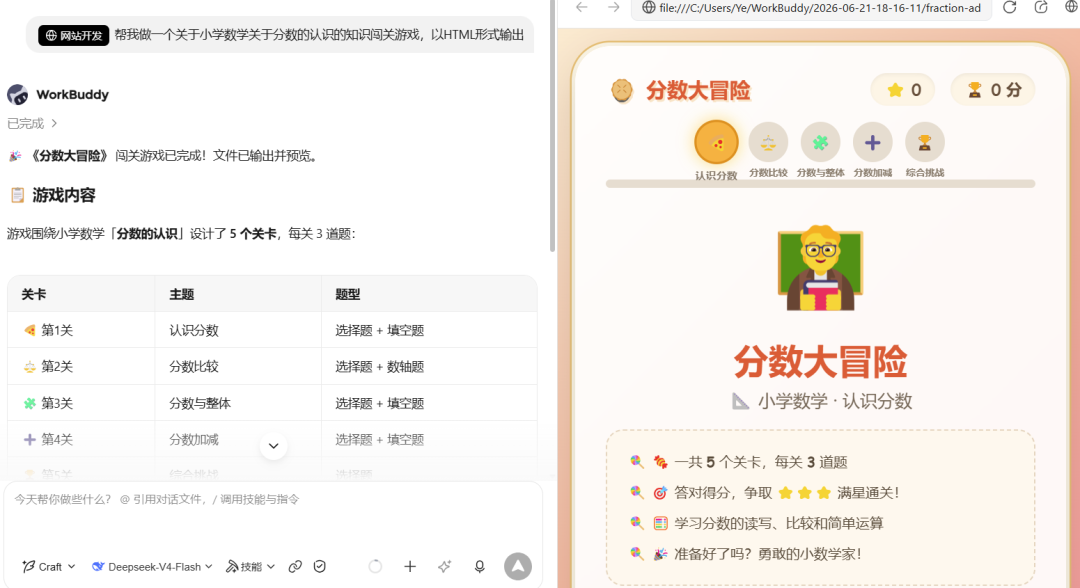1080x588 pixels.
Task: Click the globe icon in the address bar
Action: click(649, 8)
